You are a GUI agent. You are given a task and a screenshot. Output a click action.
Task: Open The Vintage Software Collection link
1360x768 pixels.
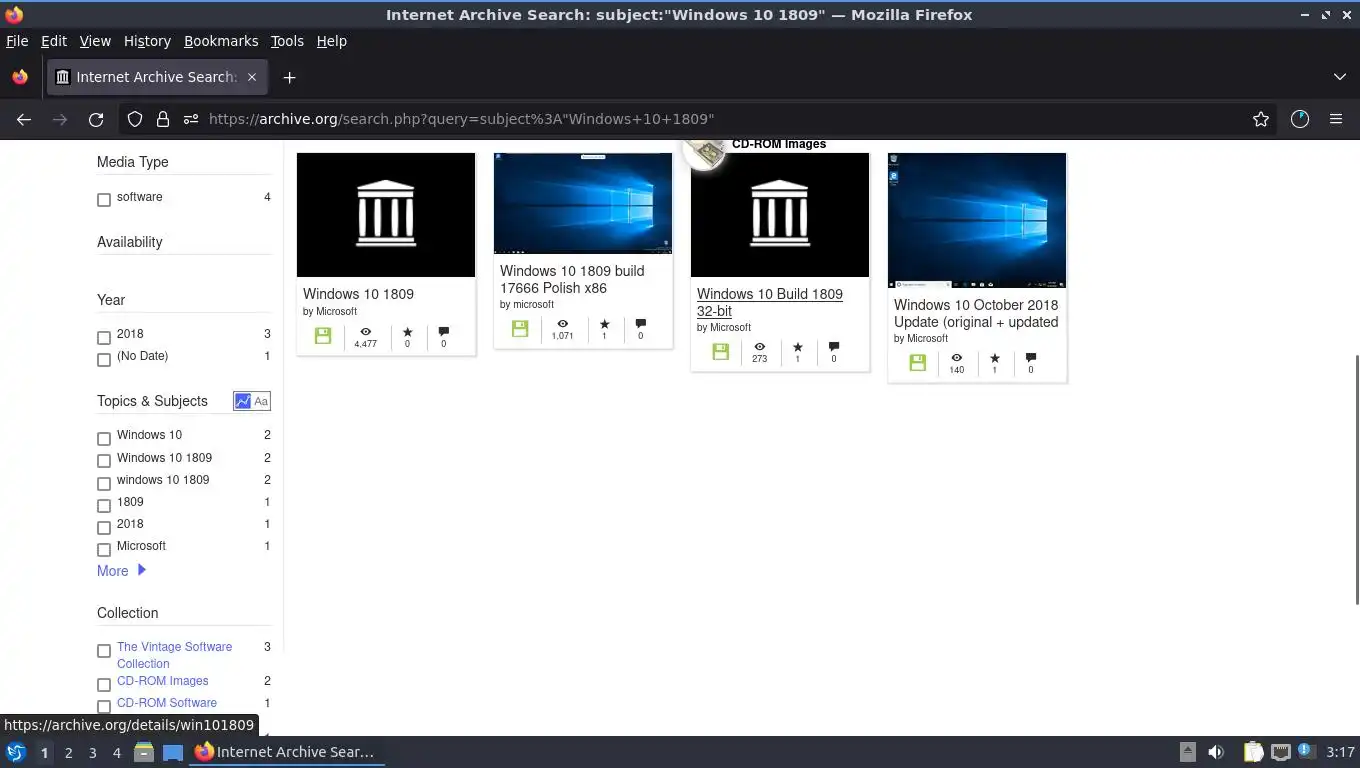(x=175, y=655)
